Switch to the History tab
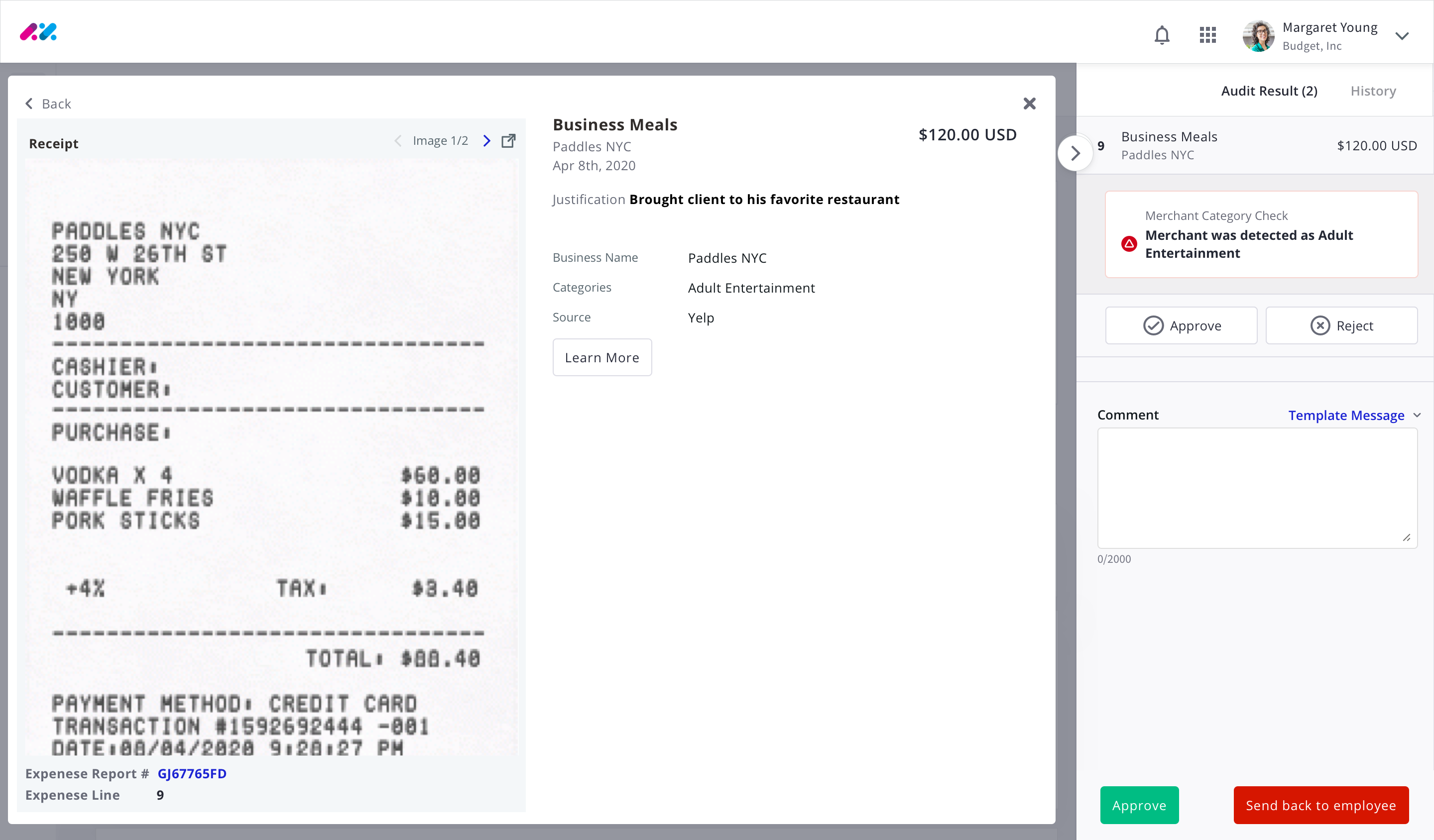Viewport: 1434px width, 840px height. 1373,91
